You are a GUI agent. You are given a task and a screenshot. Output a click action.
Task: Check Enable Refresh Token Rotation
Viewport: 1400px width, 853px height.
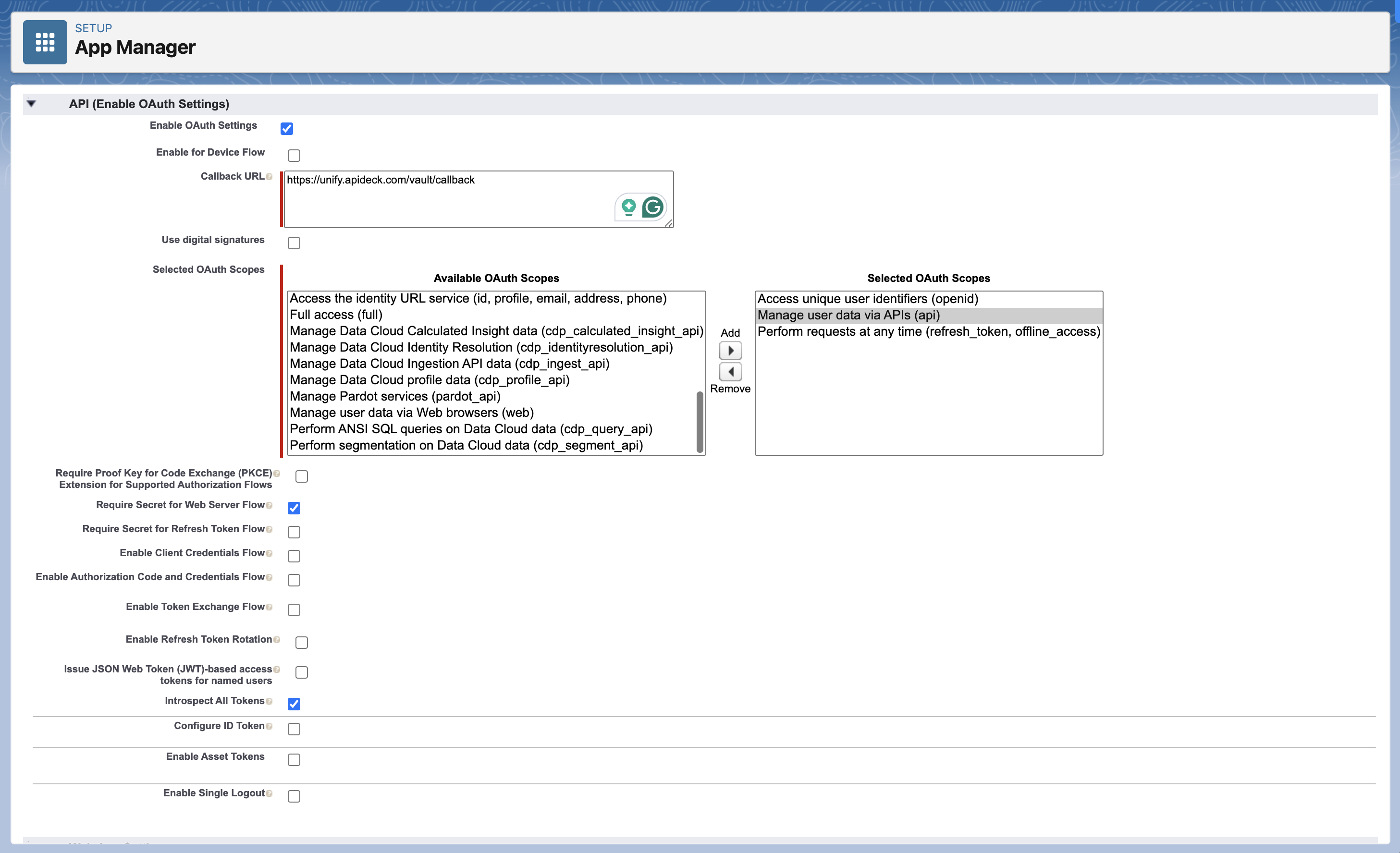(302, 642)
